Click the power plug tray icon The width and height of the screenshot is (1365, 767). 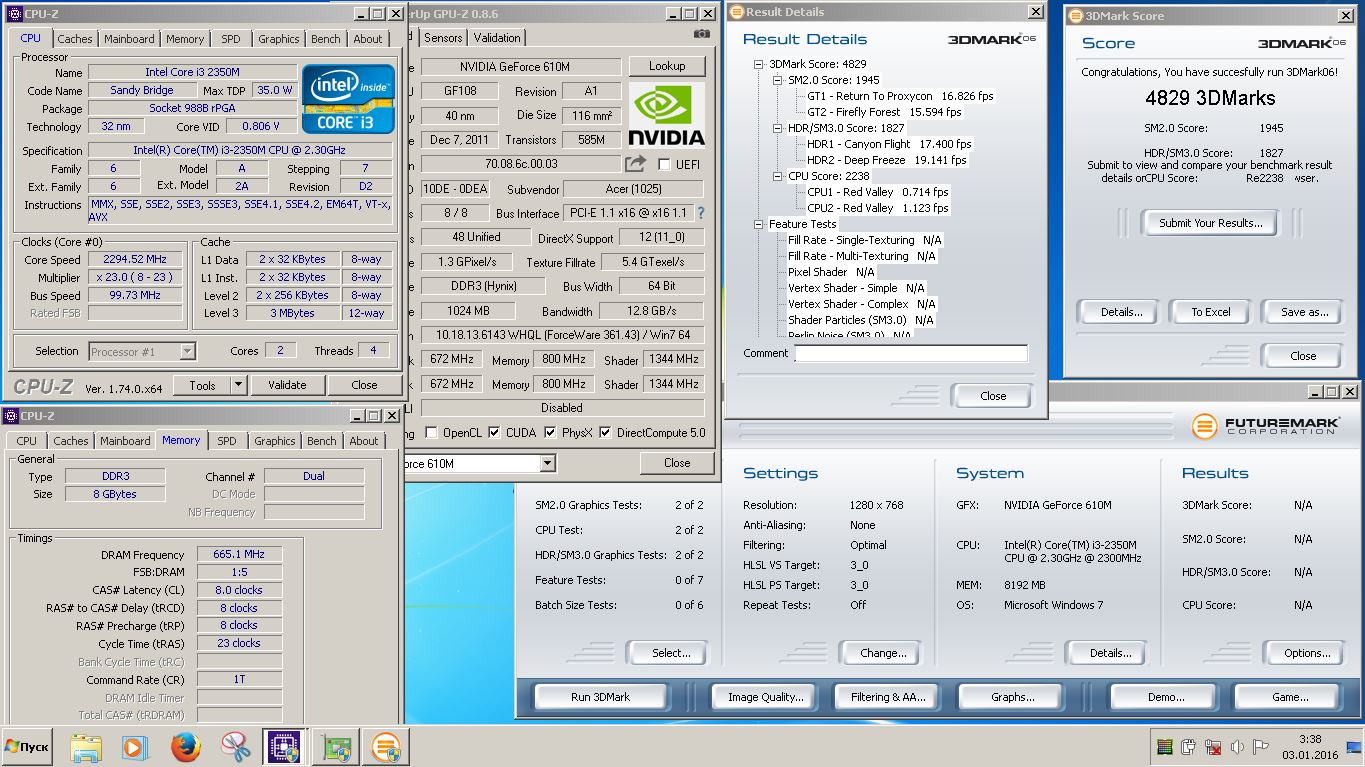[1188, 747]
